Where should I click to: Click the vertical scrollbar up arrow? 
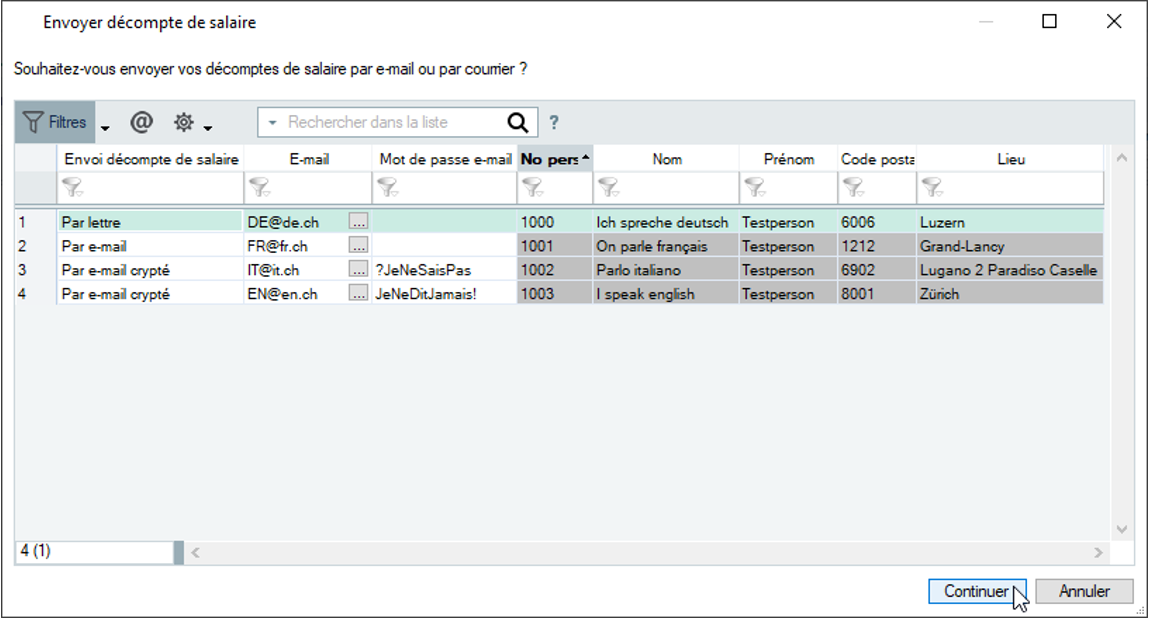point(1121,158)
